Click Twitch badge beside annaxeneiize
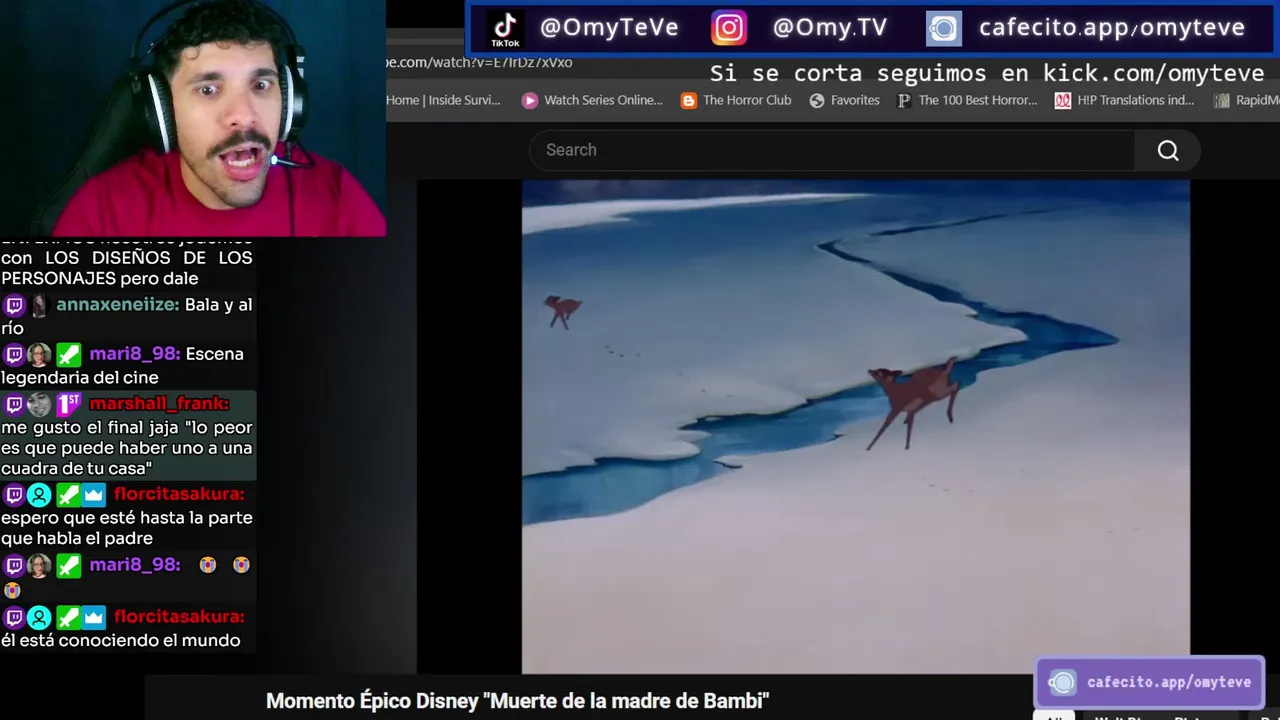Image resolution: width=1280 pixels, height=720 pixels. [14, 305]
